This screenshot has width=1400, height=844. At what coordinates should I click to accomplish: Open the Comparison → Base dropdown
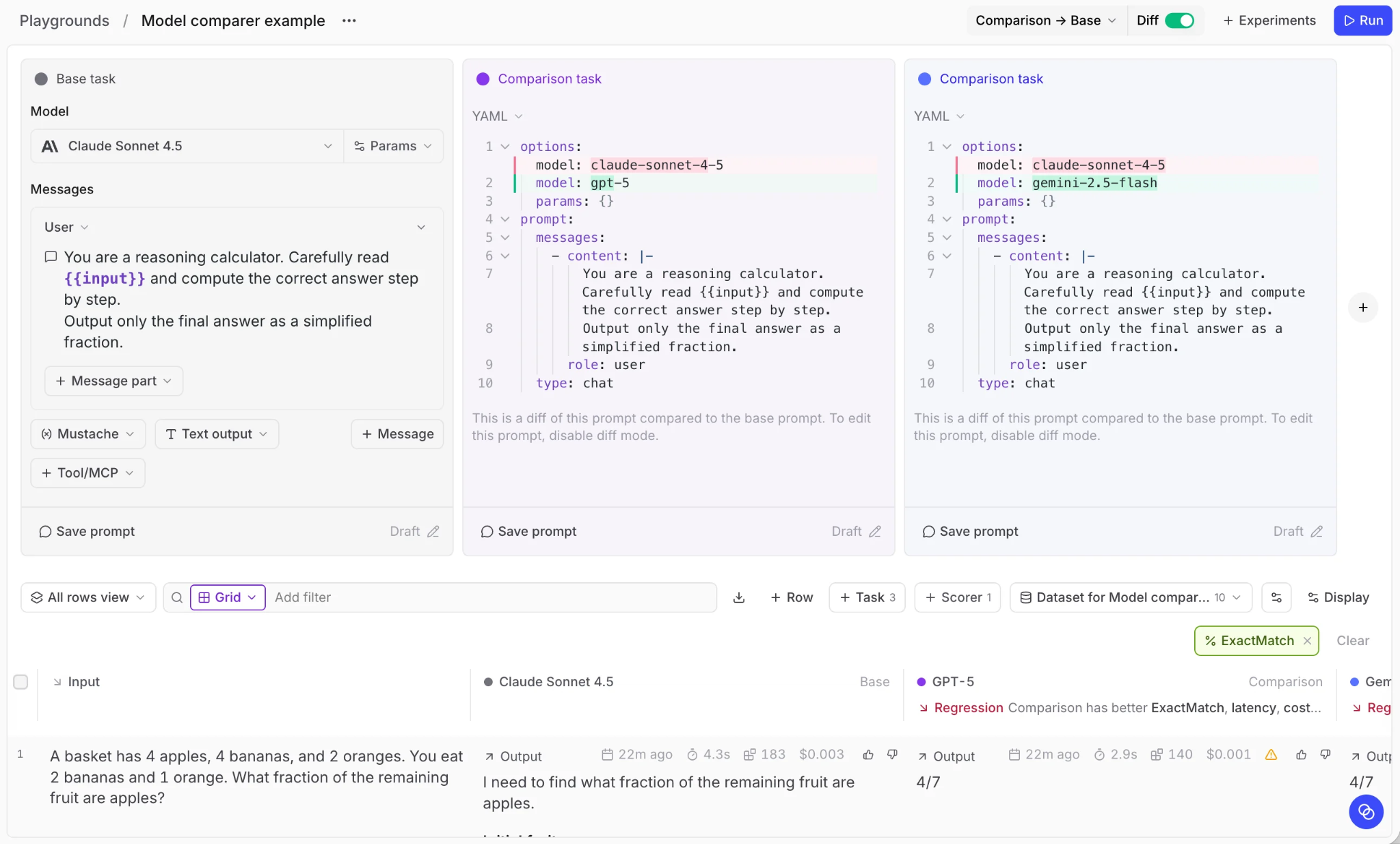tap(1045, 21)
